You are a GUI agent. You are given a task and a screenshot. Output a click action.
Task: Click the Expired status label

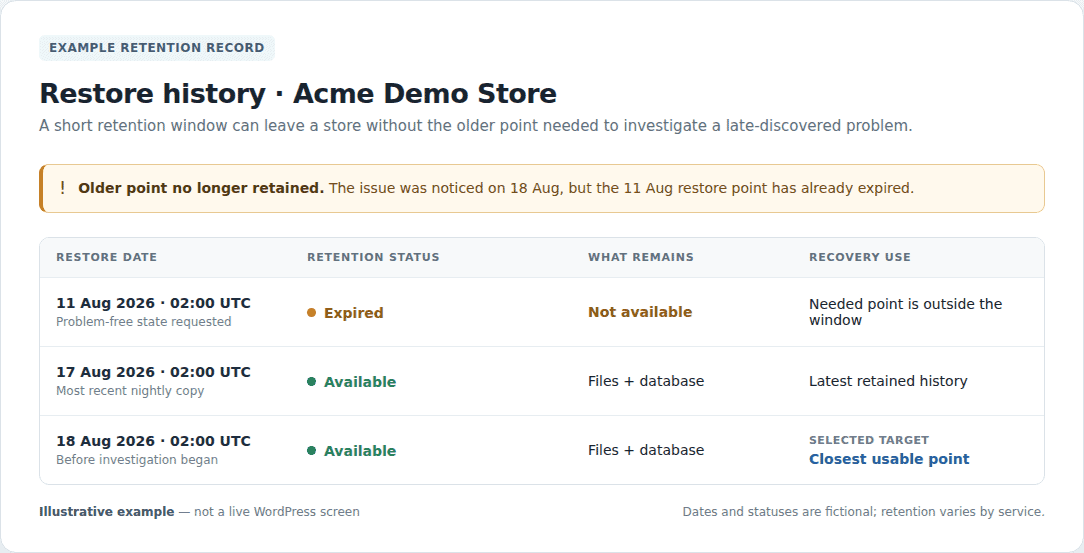[353, 312]
